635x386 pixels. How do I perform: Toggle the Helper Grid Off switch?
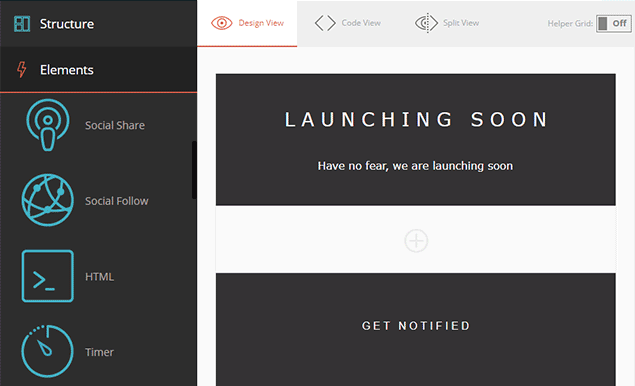614,24
